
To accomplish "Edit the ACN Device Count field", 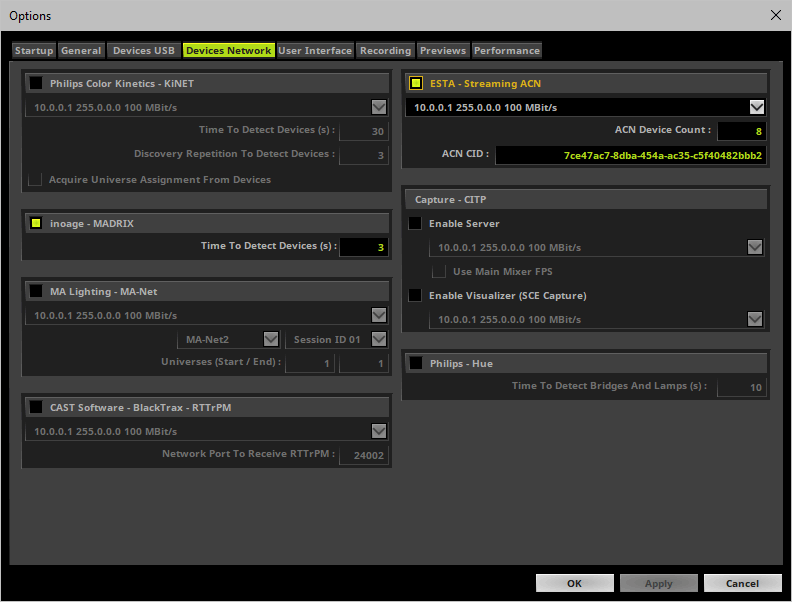I will click(741, 131).
